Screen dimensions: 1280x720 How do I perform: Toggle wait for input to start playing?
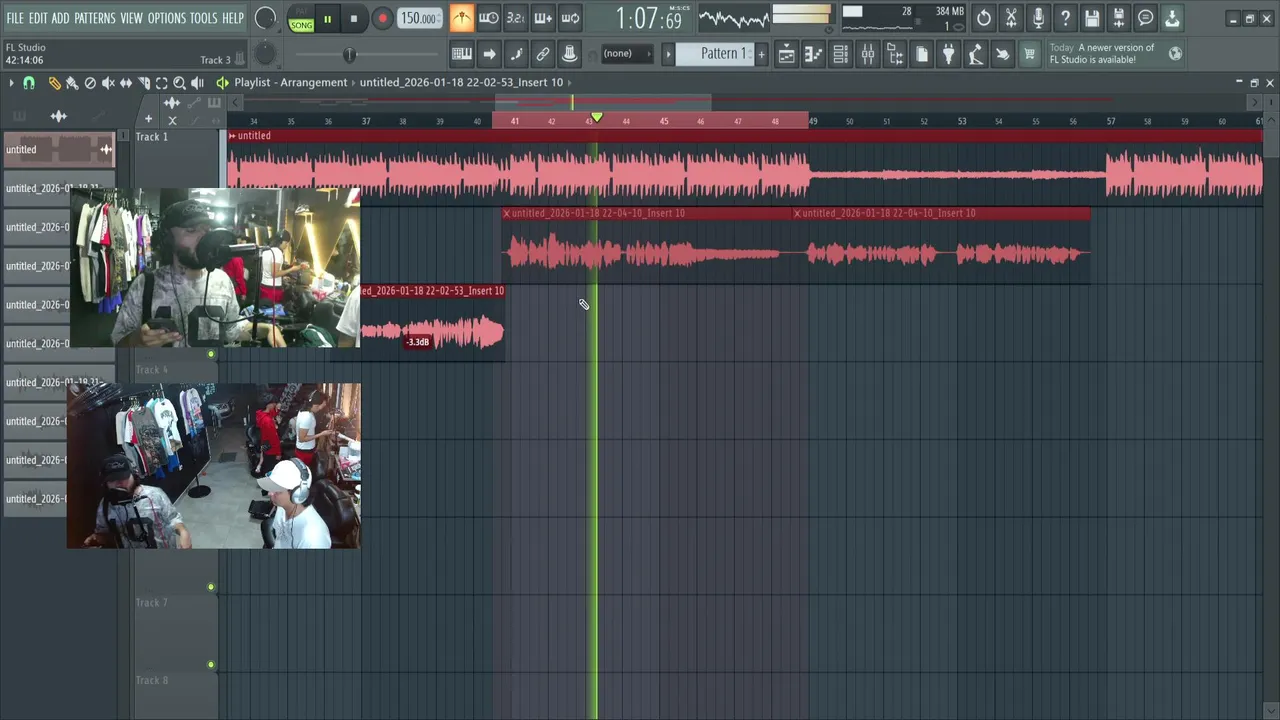click(x=489, y=18)
